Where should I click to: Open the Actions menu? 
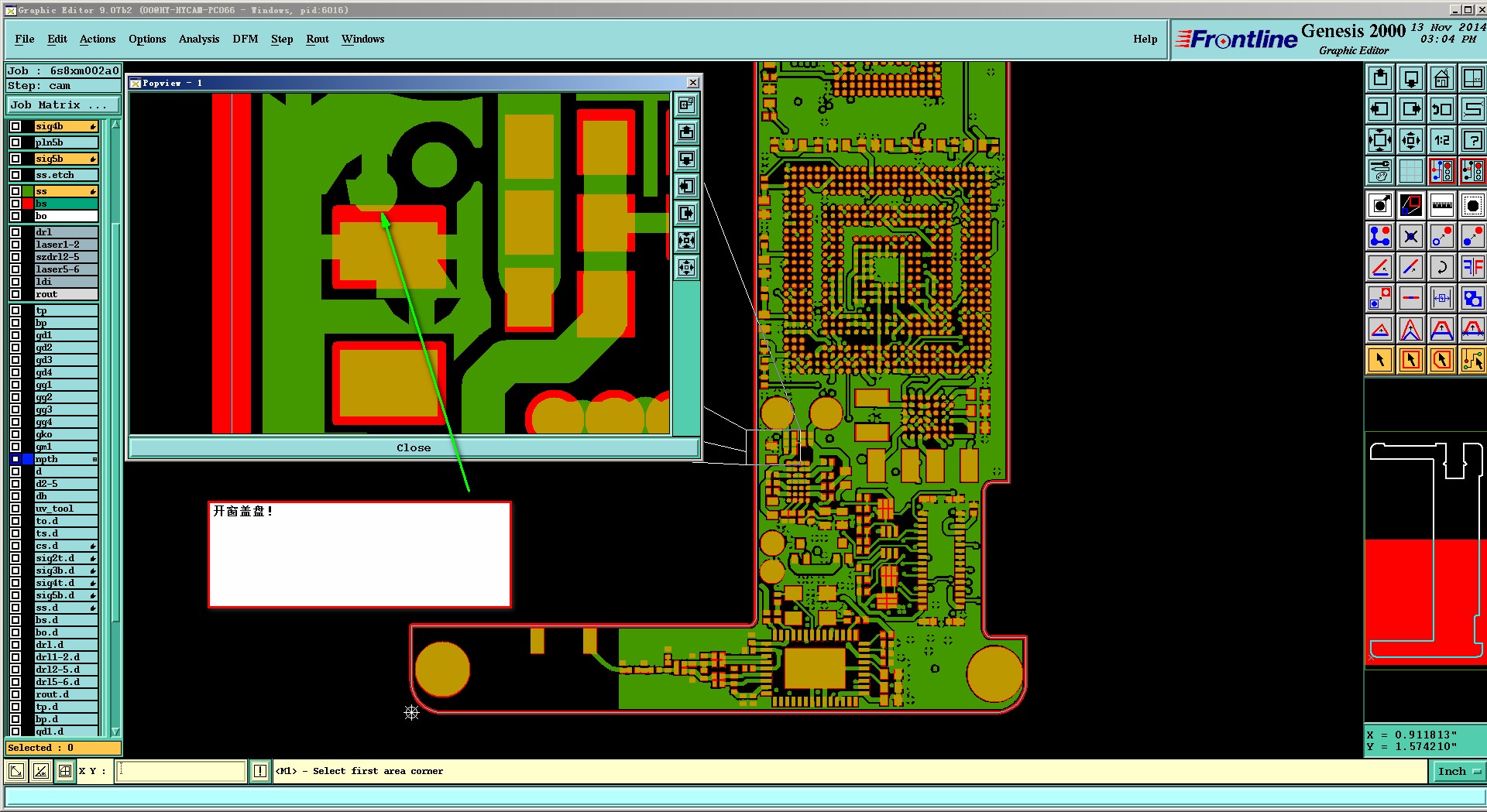click(x=98, y=39)
